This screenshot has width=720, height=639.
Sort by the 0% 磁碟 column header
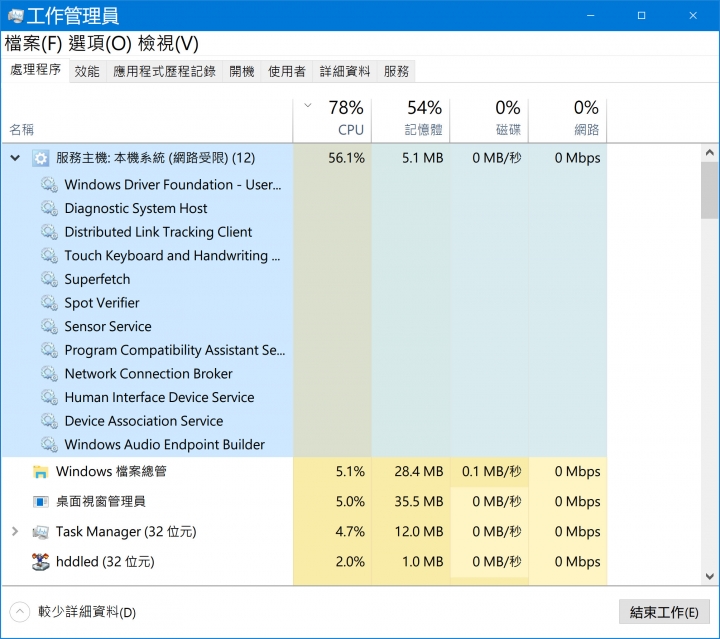pyautogui.click(x=489, y=120)
